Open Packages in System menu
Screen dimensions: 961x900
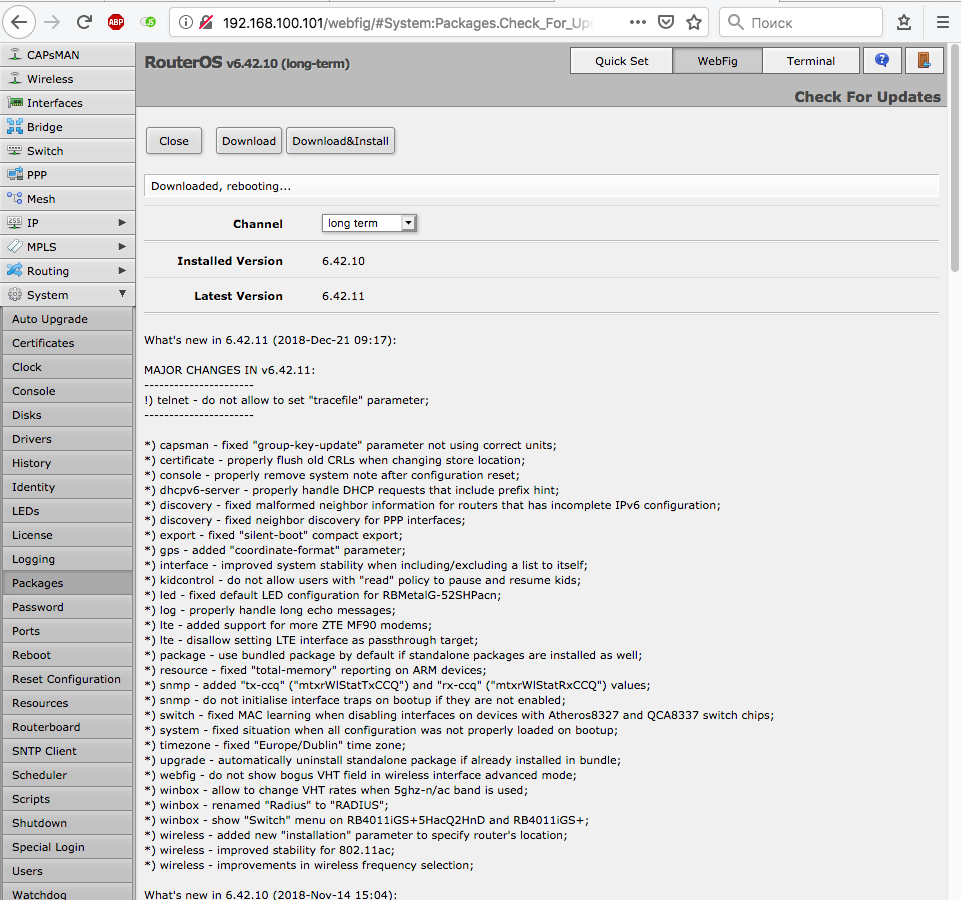pyautogui.click(x=67, y=583)
